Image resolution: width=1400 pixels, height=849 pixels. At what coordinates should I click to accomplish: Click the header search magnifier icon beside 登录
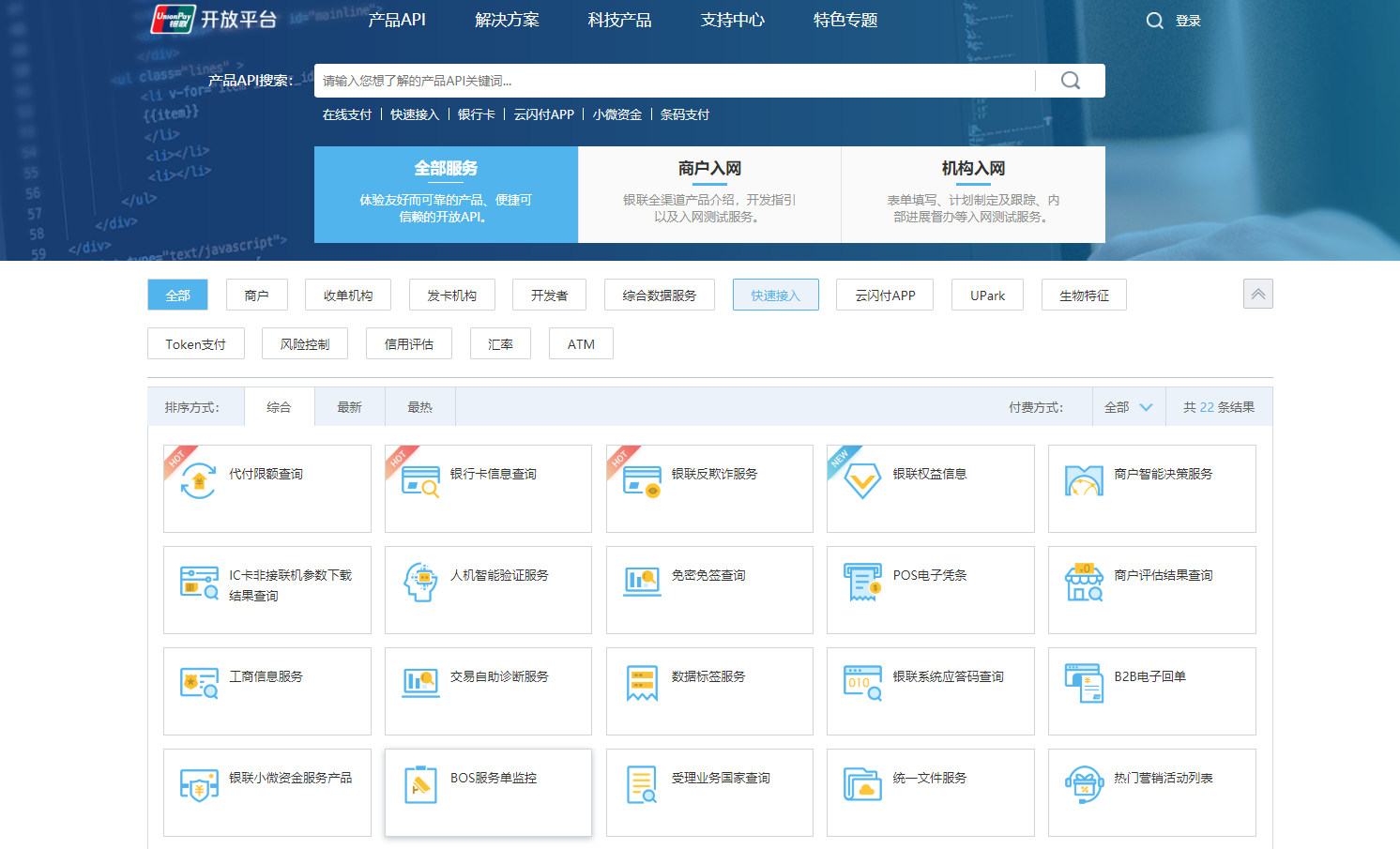(1154, 21)
